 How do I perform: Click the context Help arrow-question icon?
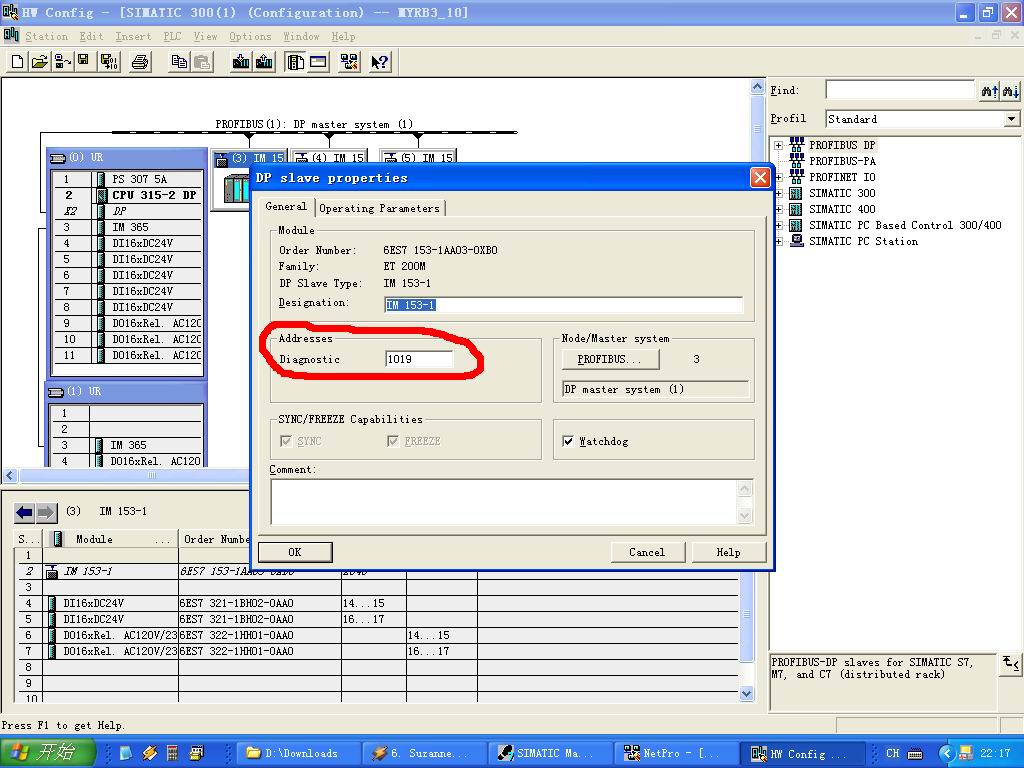point(379,62)
